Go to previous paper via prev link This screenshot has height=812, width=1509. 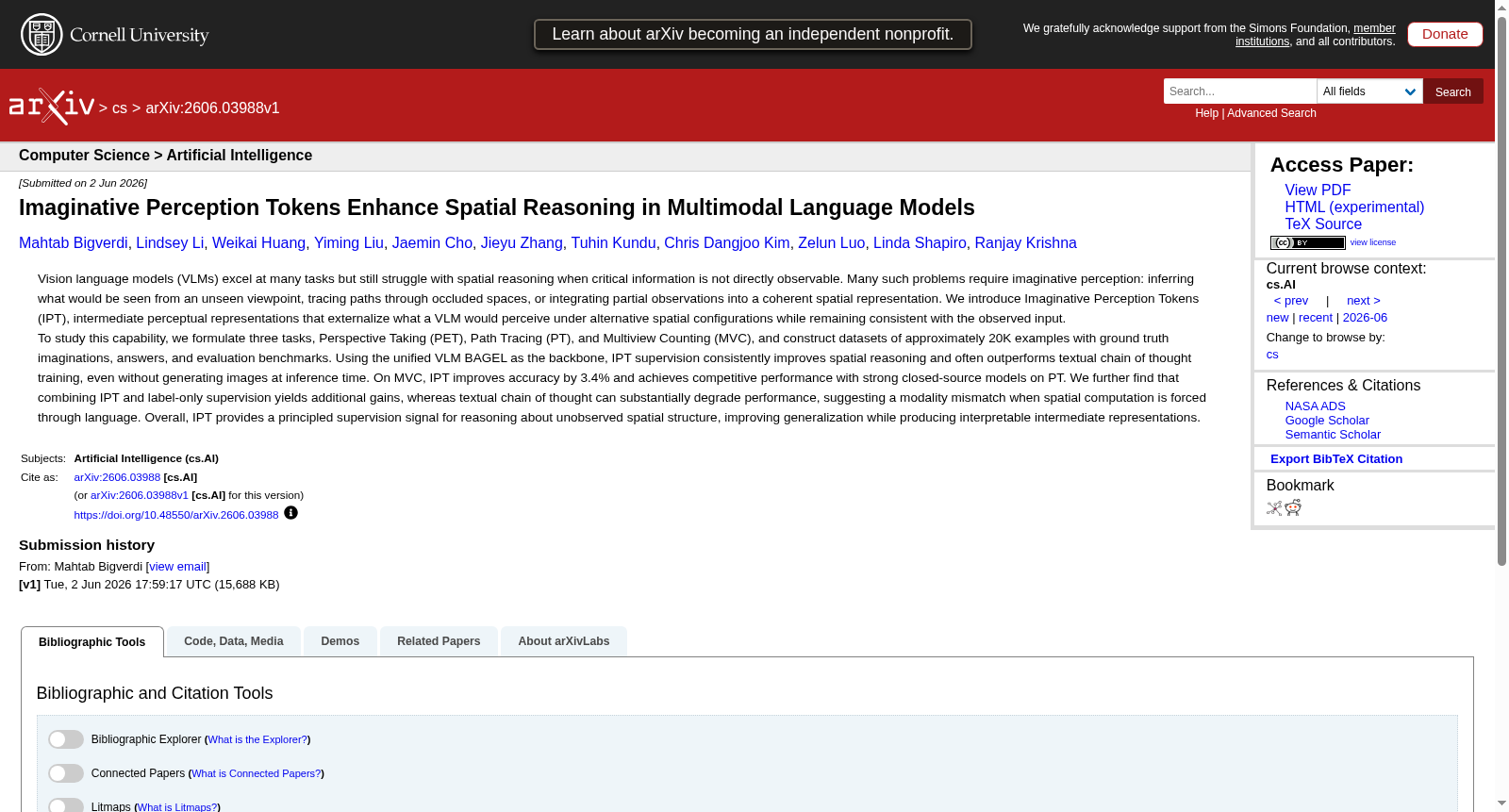point(1291,301)
